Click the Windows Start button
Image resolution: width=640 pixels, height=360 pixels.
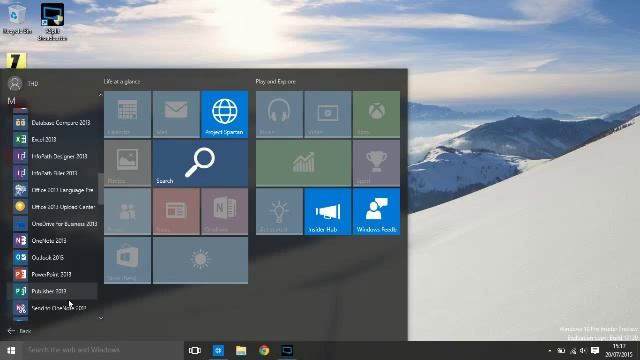[11, 350]
